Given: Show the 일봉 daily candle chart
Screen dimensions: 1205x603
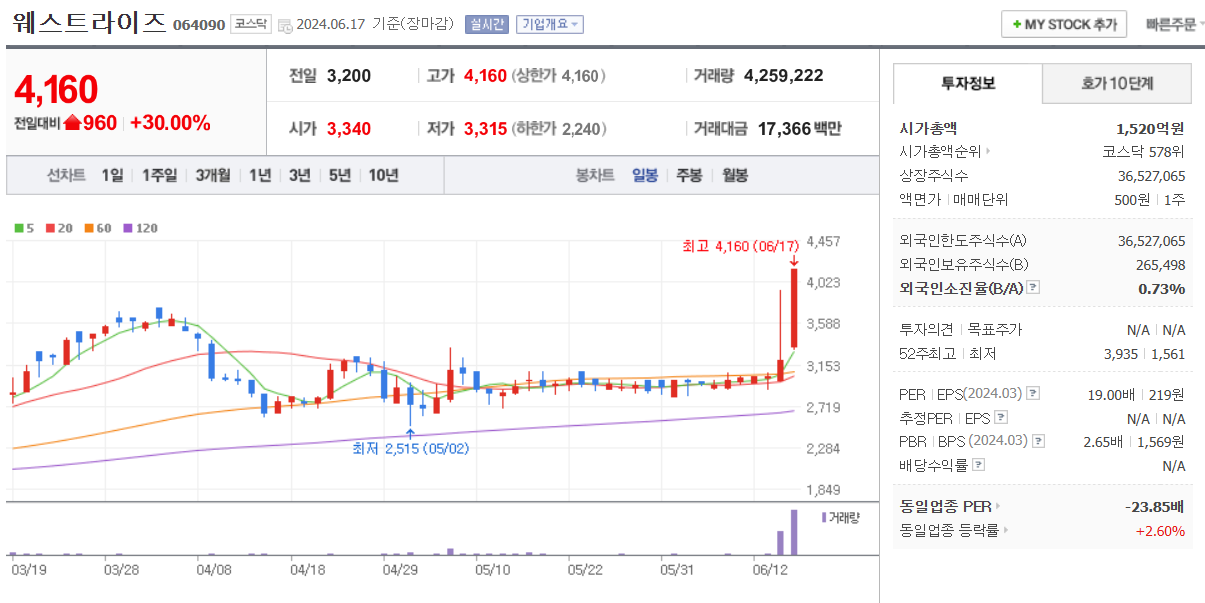Looking at the screenshot, I should (x=645, y=175).
